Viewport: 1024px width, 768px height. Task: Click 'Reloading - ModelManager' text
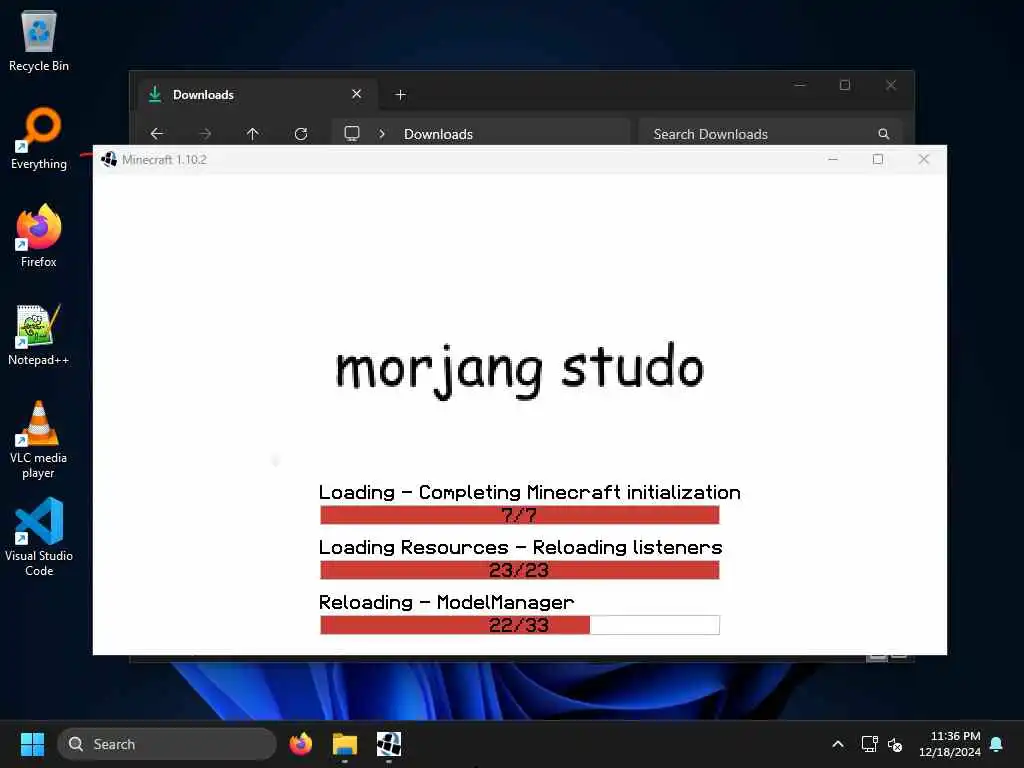pos(447,602)
